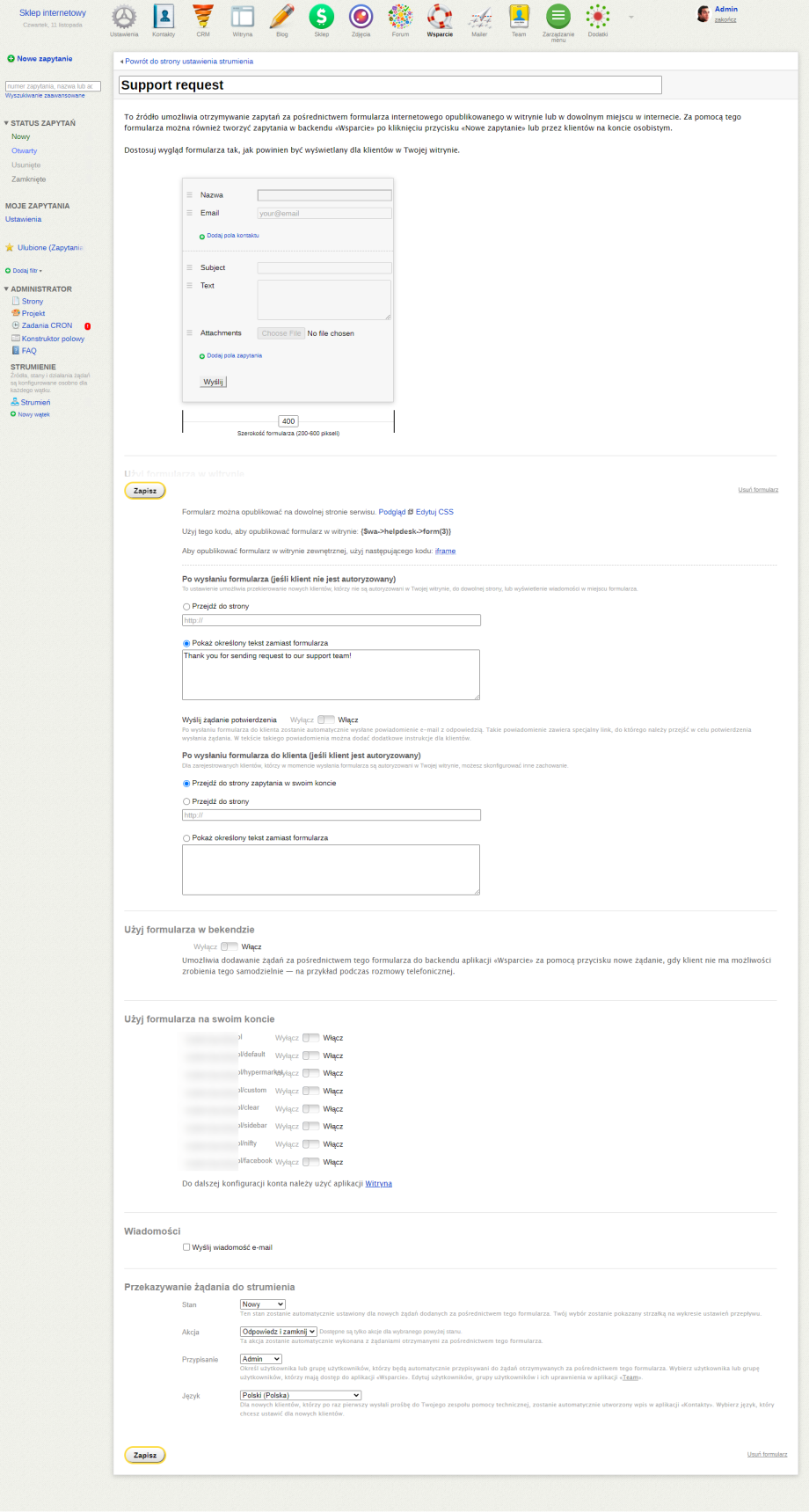The width and height of the screenshot is (809, 1512).
Task: Open the Język dropdown 'Polski (Polska)'
Action: tap(301, 1395)
